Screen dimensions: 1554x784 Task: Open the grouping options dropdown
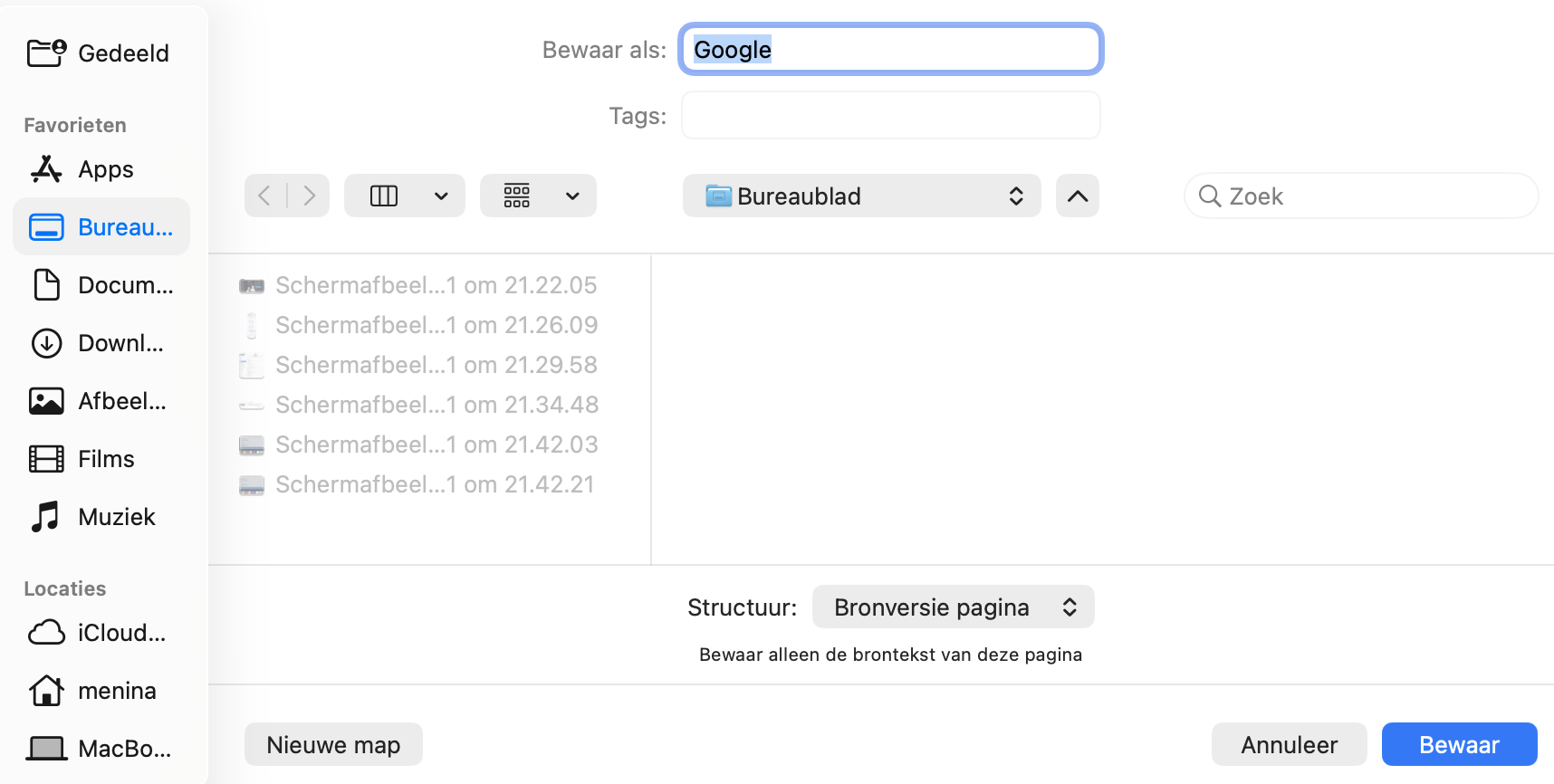[x=538, y=196]
